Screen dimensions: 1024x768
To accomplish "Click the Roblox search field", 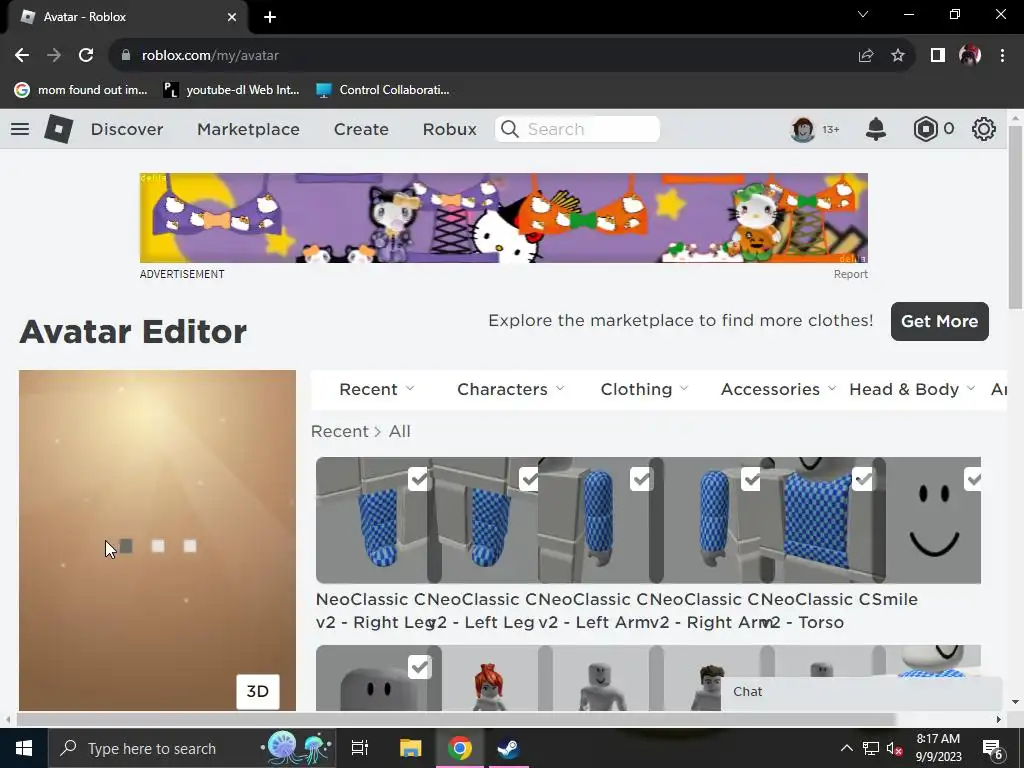I will click(x=577, y=129).
